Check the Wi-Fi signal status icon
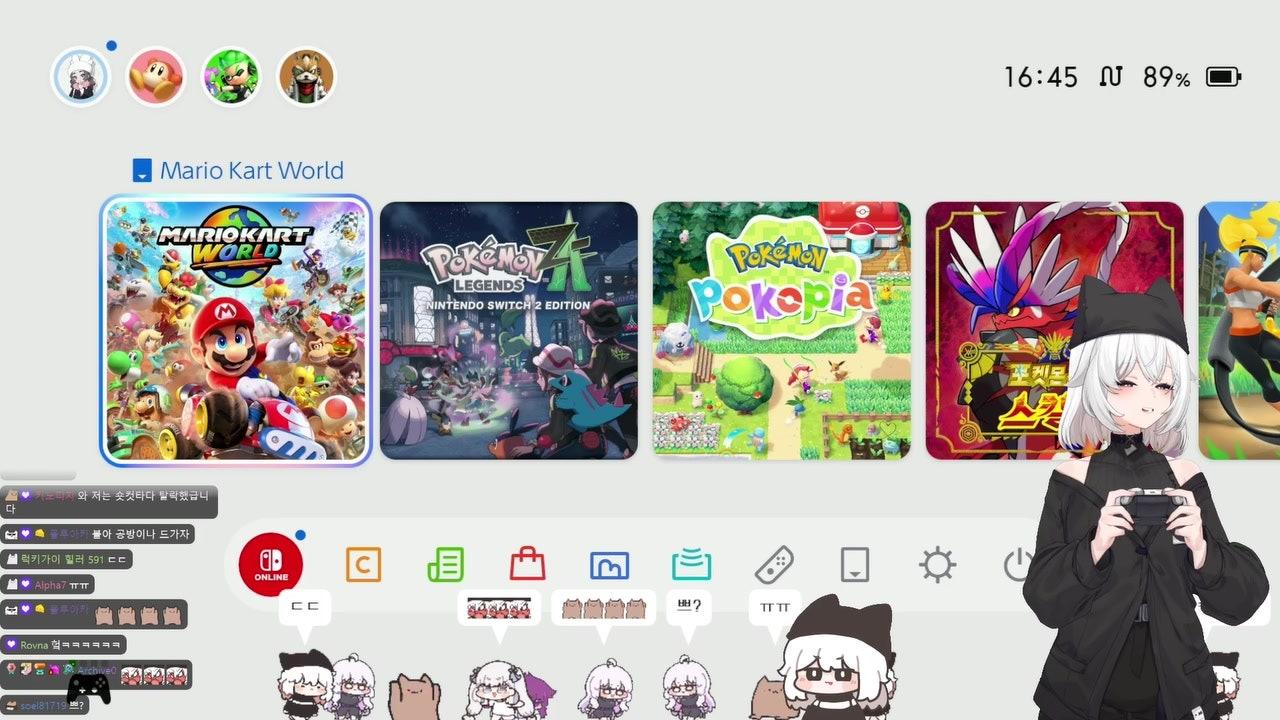This screenshot has width=1280, height=720. [1111, 77]
